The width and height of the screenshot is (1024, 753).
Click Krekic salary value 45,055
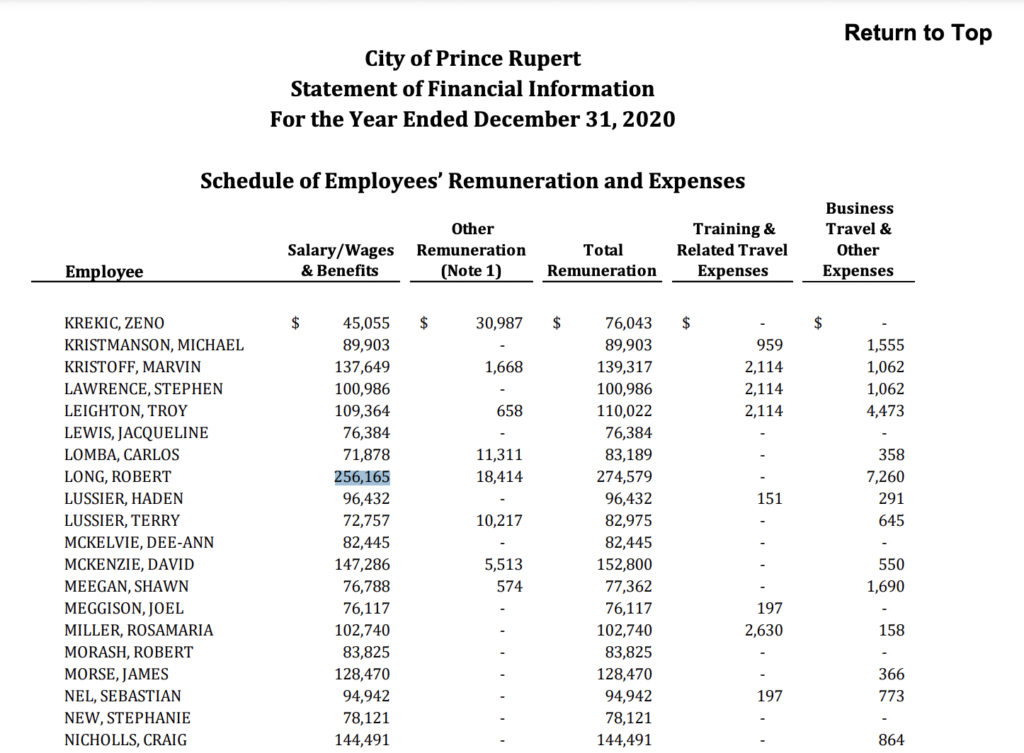coord(366,323)
